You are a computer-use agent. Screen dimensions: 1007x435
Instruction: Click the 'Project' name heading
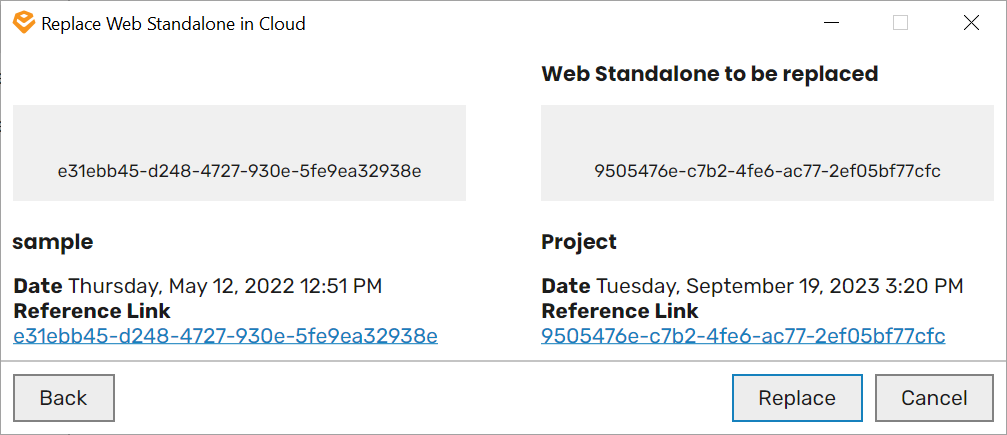coord(579,242)
